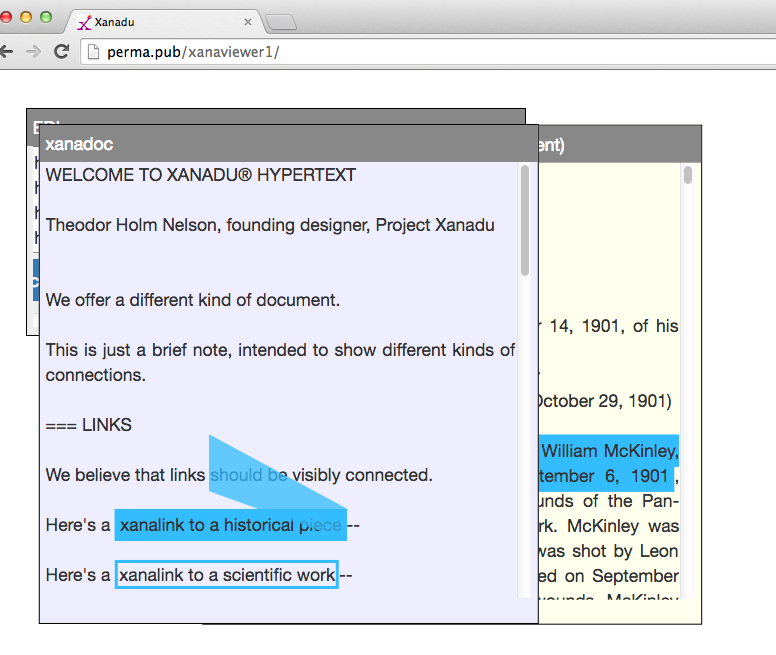Click the page icon in the address bar

point(93,52)
